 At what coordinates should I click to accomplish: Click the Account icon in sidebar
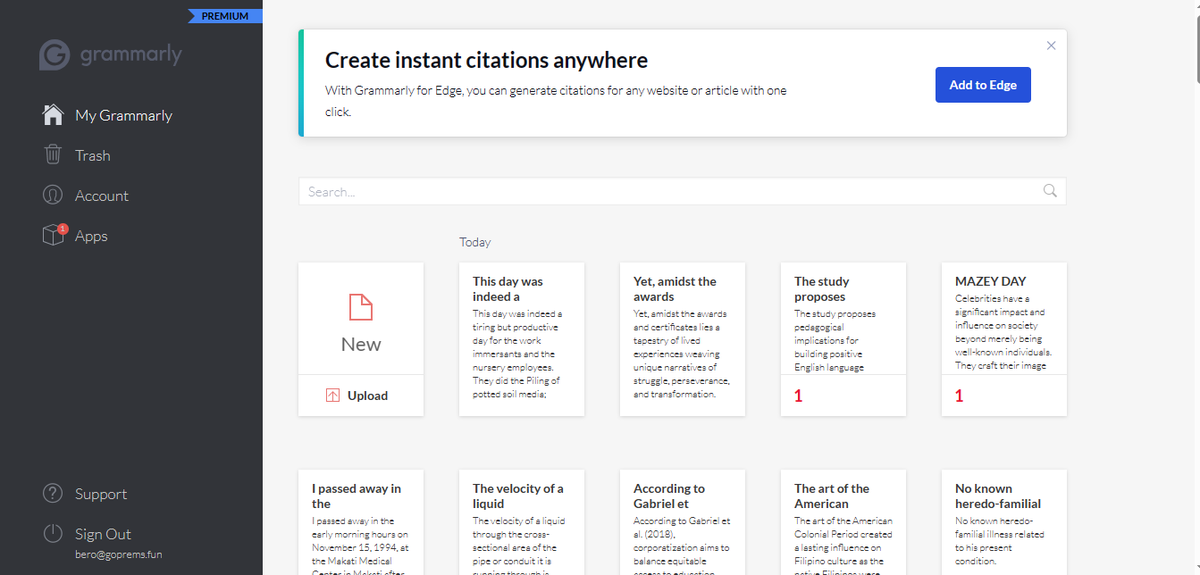click(x=53, y=195)
